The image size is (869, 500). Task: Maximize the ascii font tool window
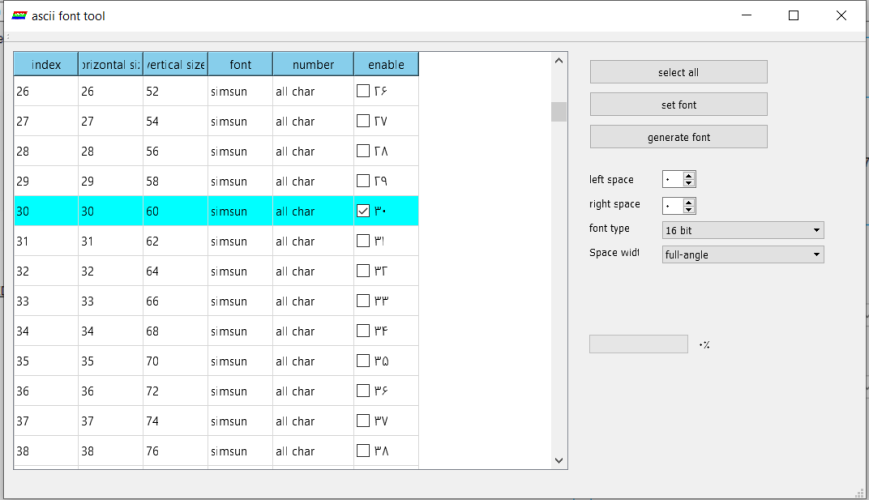coord(794,16)
